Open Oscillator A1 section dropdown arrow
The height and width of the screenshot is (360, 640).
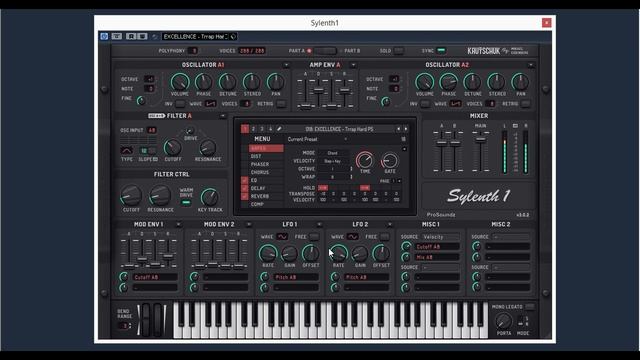click(286, 65)
